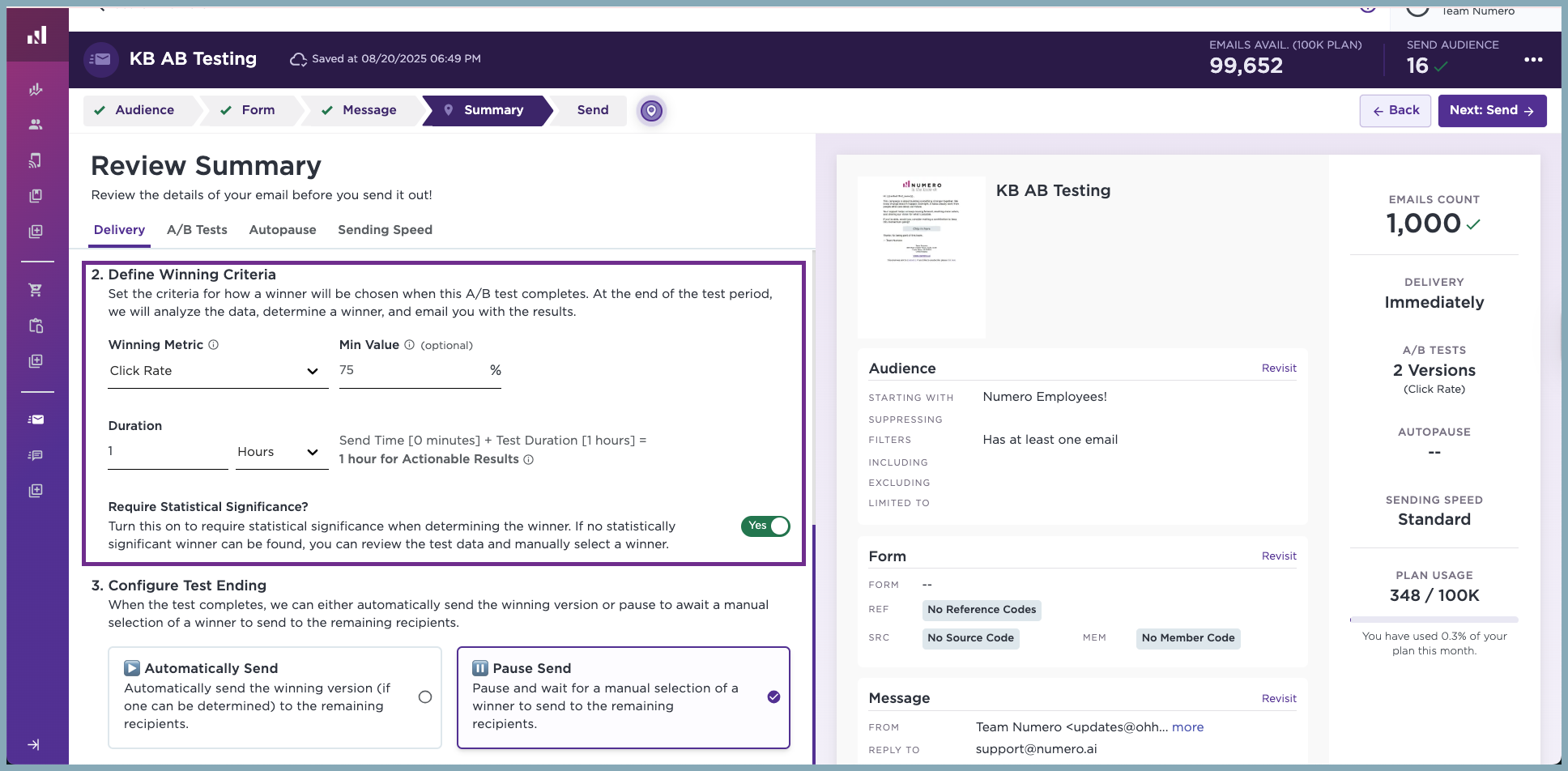Screen dimensions: 1568x771
Task: Click the Plan Usage progress bar
Action: (1434, 620)
